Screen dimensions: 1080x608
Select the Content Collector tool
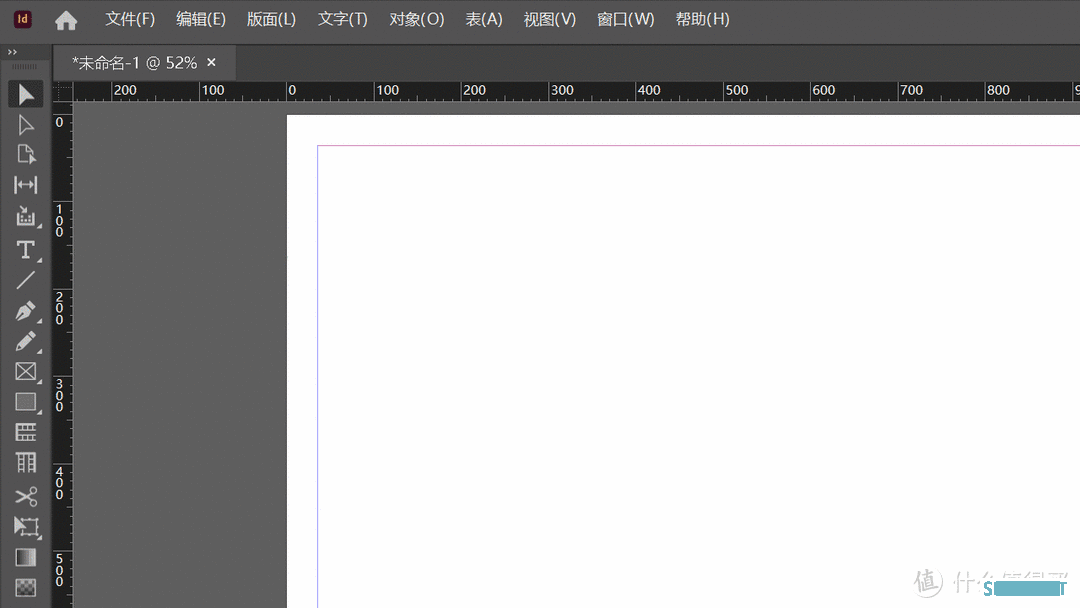click(x=25, y=217)
